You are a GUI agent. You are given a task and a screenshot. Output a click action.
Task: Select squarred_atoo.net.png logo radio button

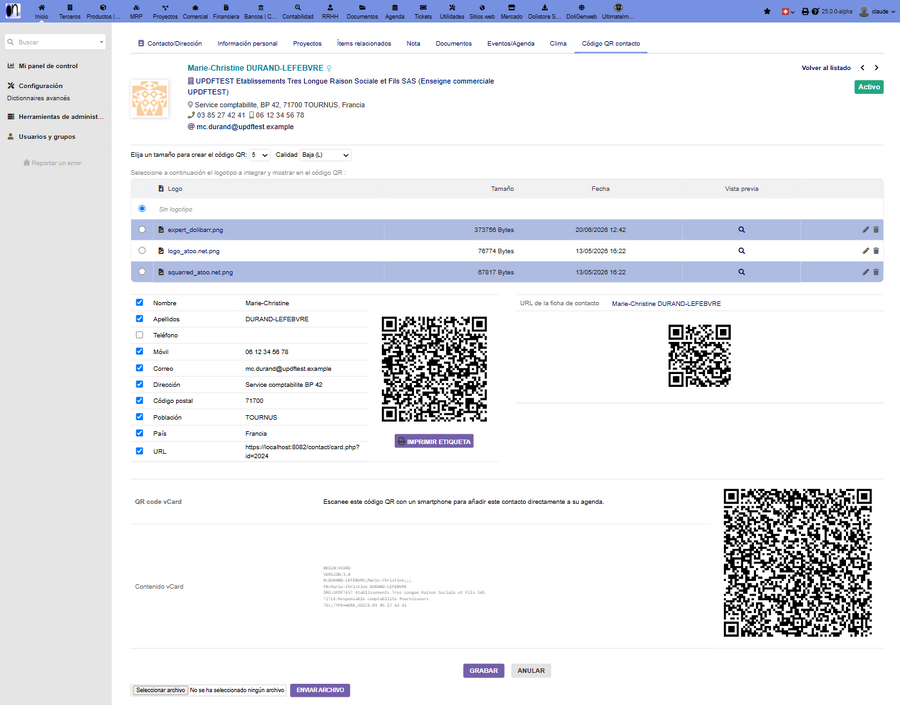(x=142, y=272)
